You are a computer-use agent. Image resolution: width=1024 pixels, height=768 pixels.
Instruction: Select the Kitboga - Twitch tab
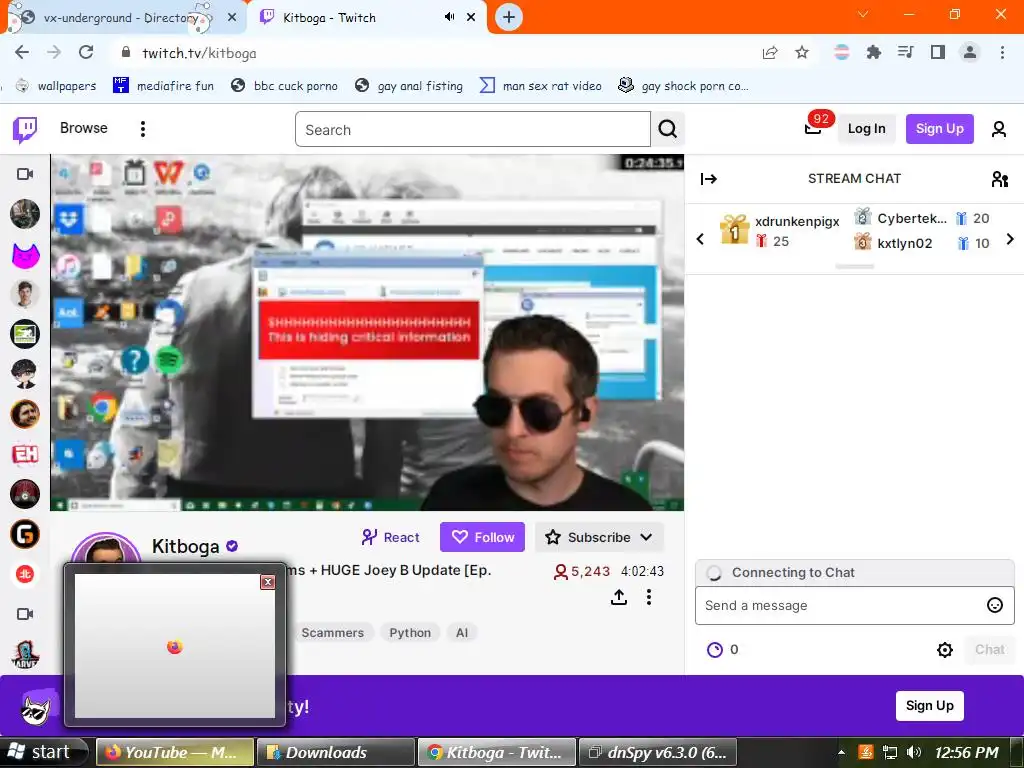(368, 18)
